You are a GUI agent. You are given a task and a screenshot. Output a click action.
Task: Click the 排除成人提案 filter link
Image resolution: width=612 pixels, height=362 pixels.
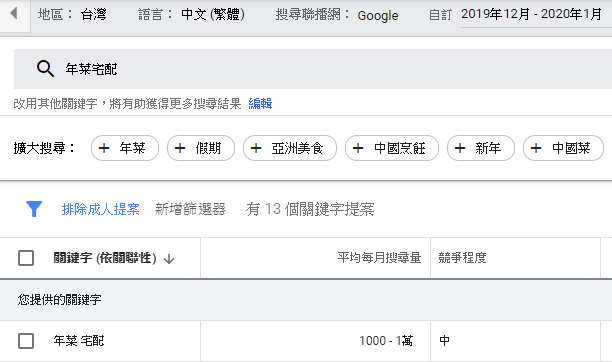point(100,209)
